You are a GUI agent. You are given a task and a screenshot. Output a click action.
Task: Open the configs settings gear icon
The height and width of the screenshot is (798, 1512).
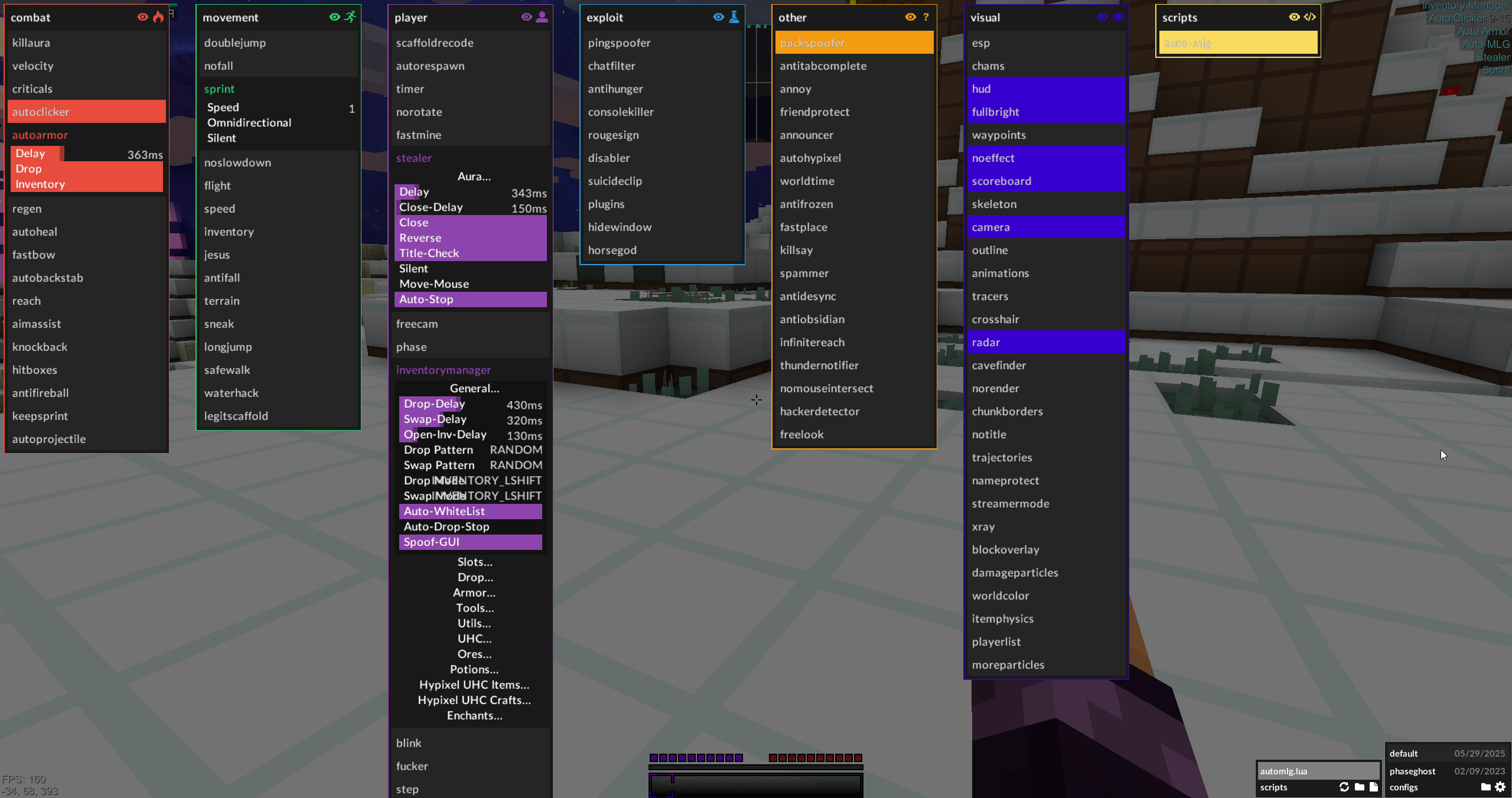[x=1500, y=787]
